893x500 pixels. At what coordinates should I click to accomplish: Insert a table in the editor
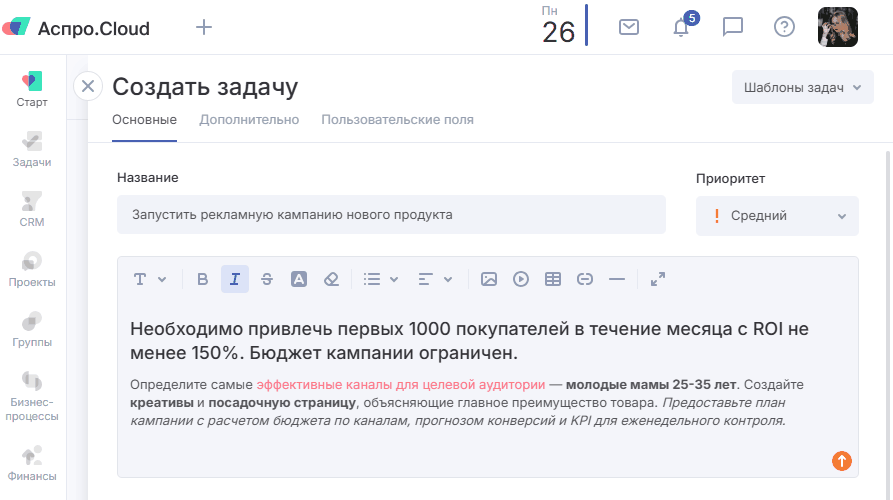553,279
